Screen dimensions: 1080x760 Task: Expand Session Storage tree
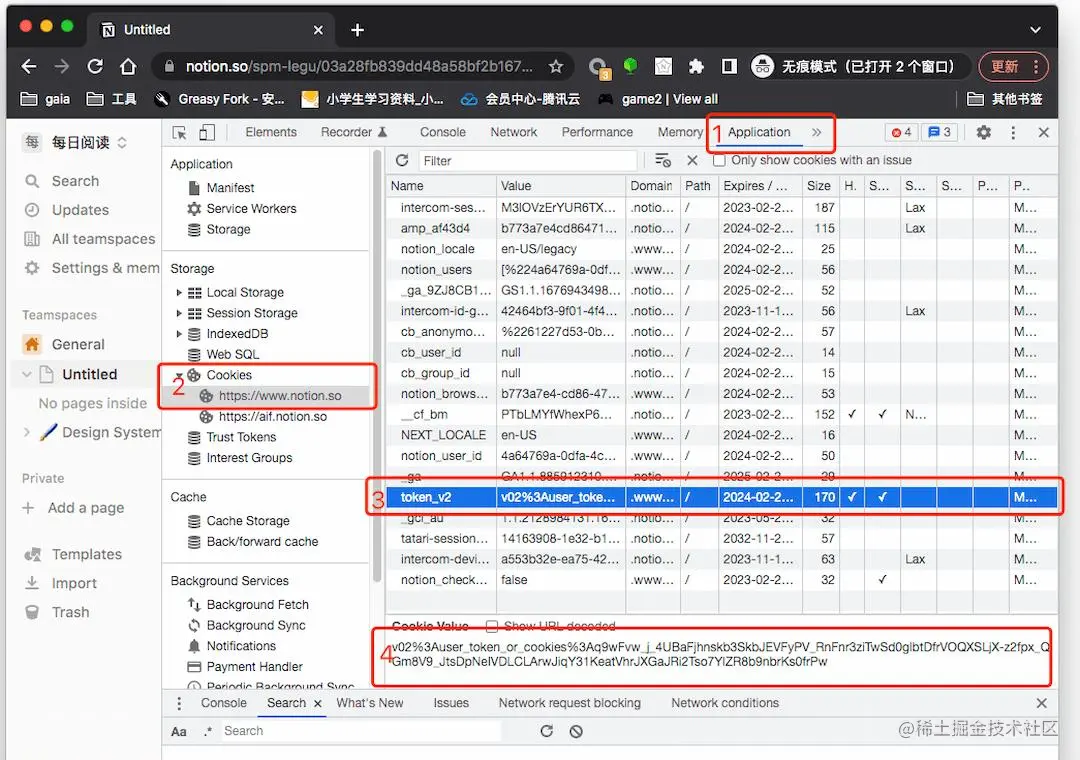(x=179, y=313)
